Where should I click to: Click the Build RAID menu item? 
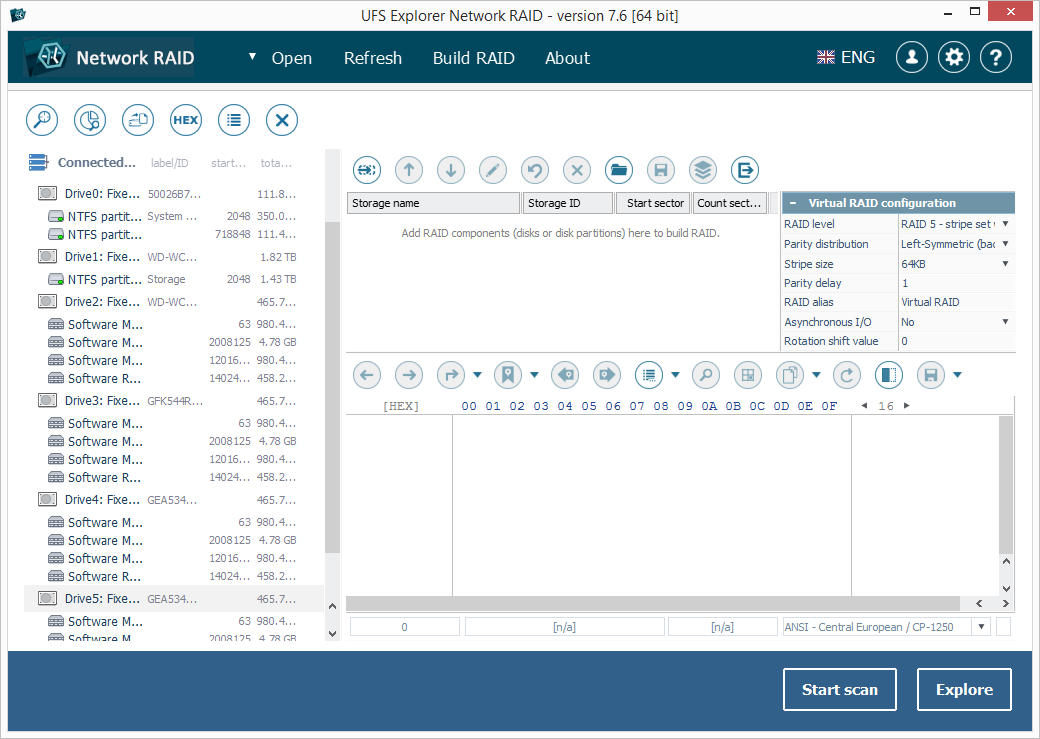pos(474,58)
